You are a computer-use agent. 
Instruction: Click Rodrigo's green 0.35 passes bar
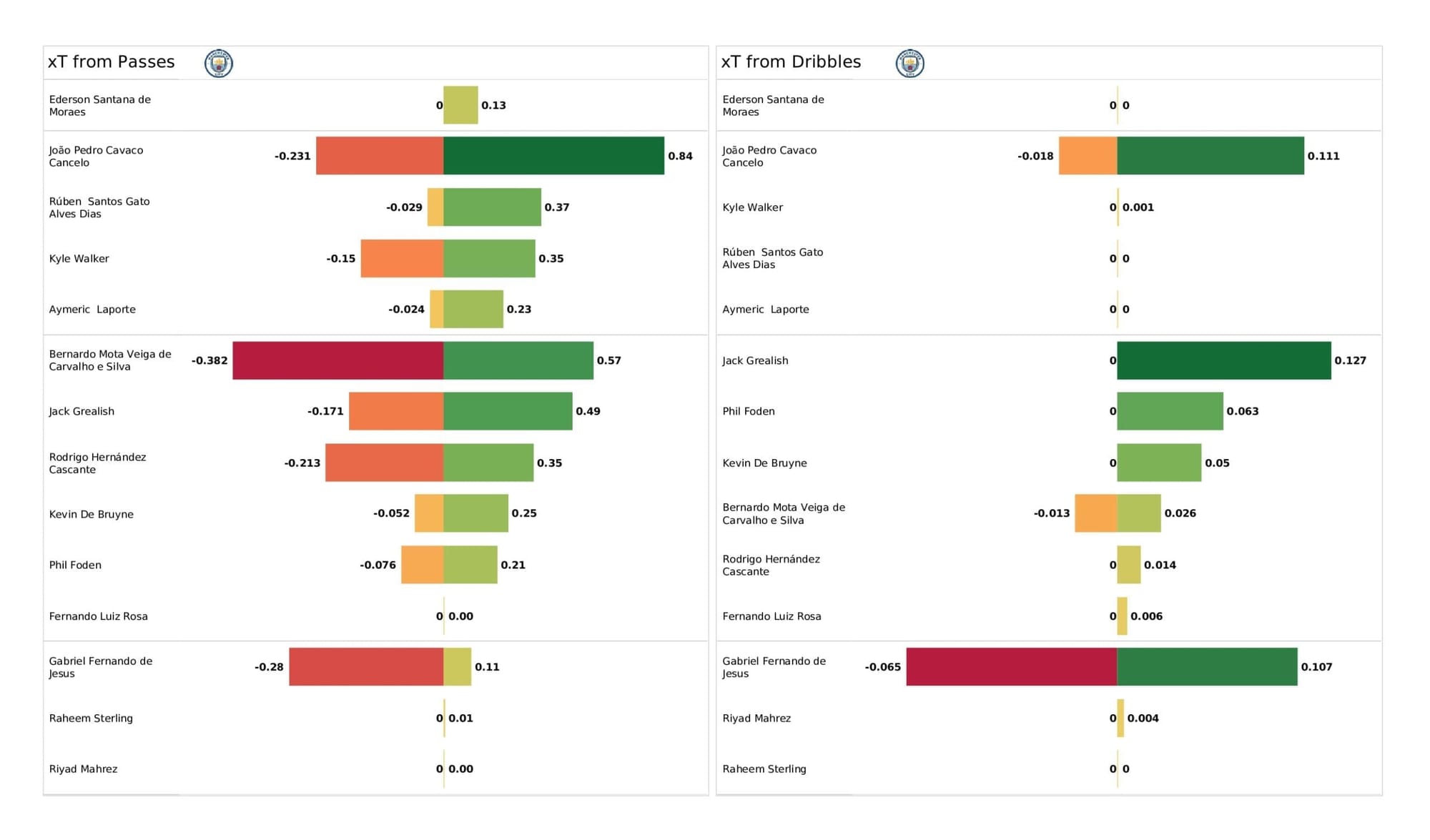(x=488, y=463)
